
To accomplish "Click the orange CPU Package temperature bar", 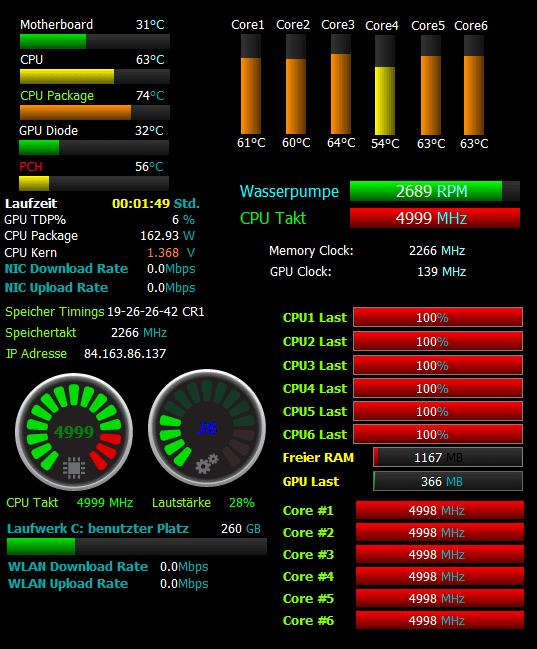I will pyautogui.click(x=95, y=113).
